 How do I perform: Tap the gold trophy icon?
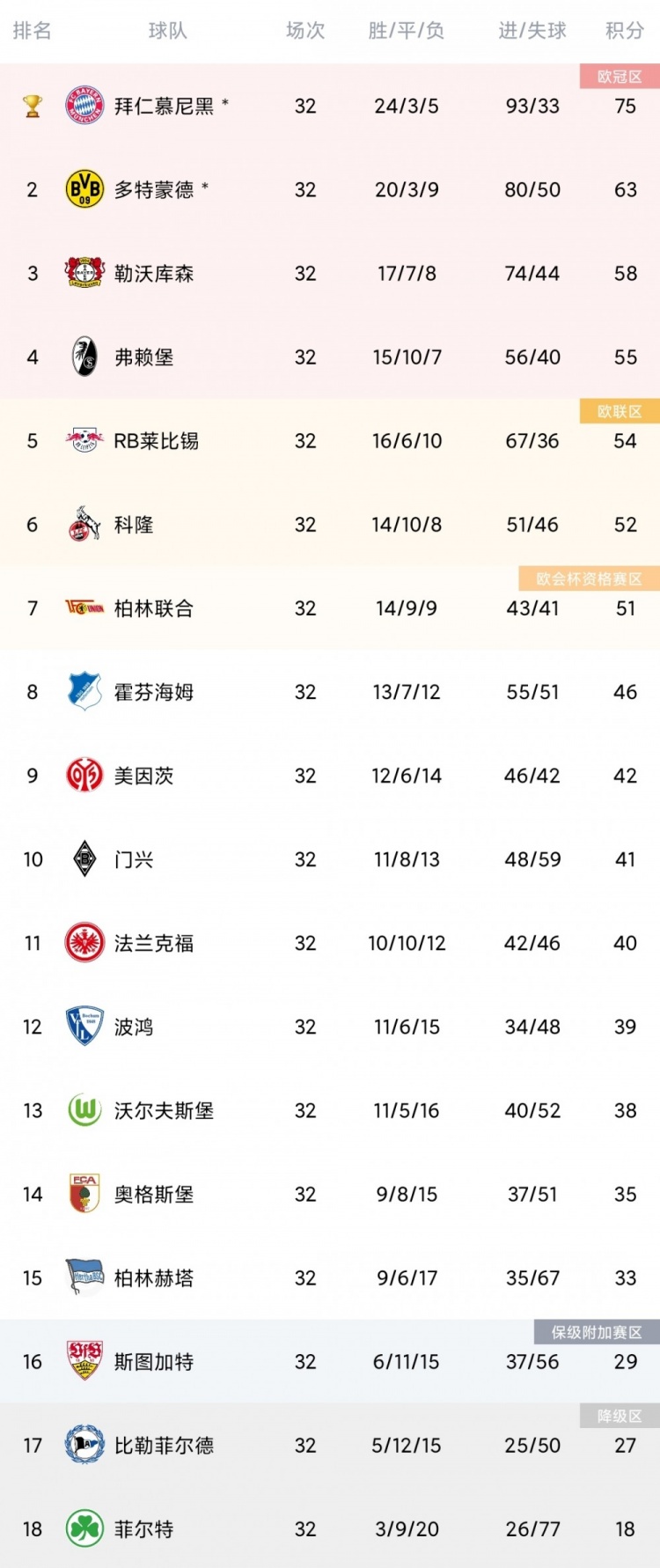tap(33, 107)
